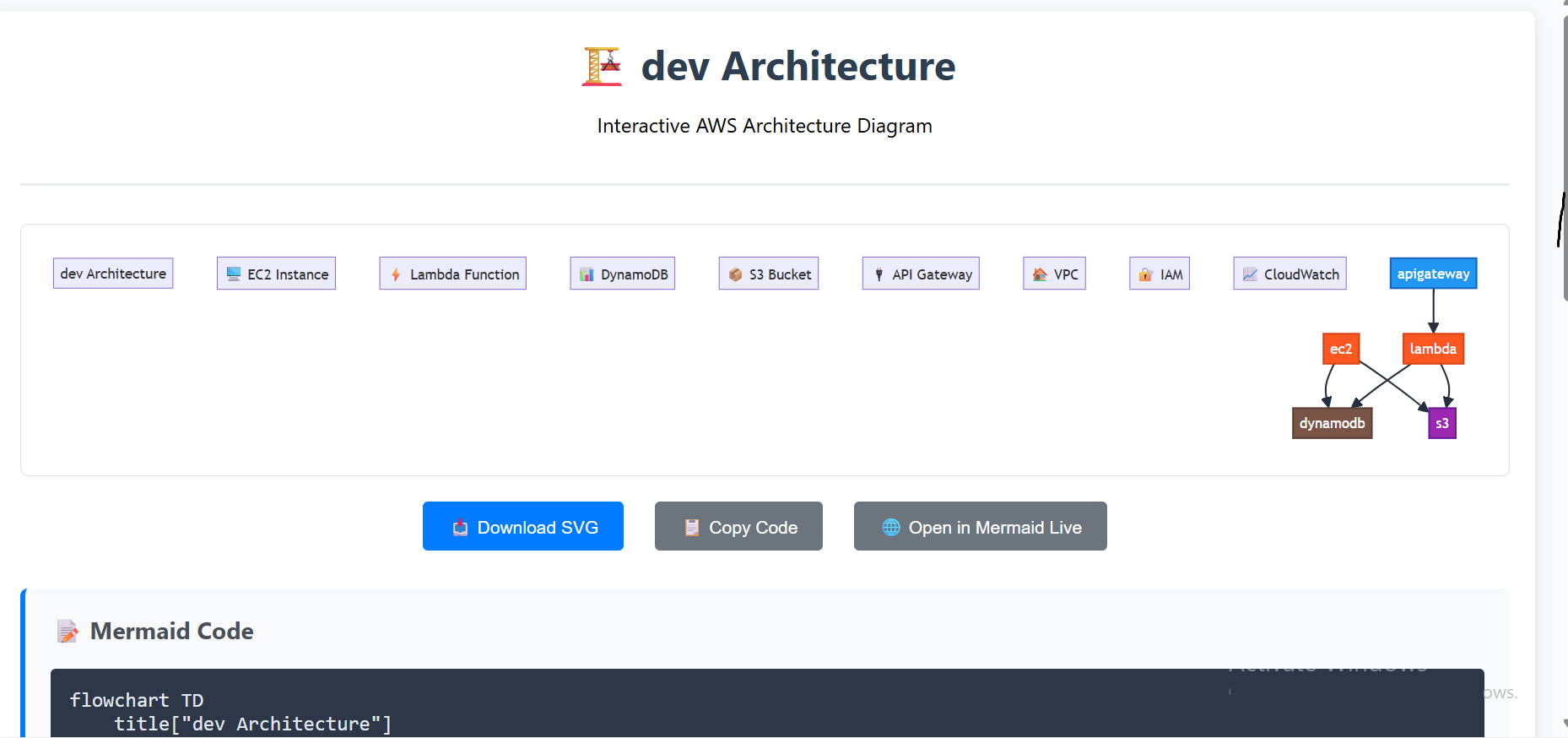Image resolution: width=1568 pixels, height=738 pixels.
Task: Click the Download SVG button
Action: point(523,526)
